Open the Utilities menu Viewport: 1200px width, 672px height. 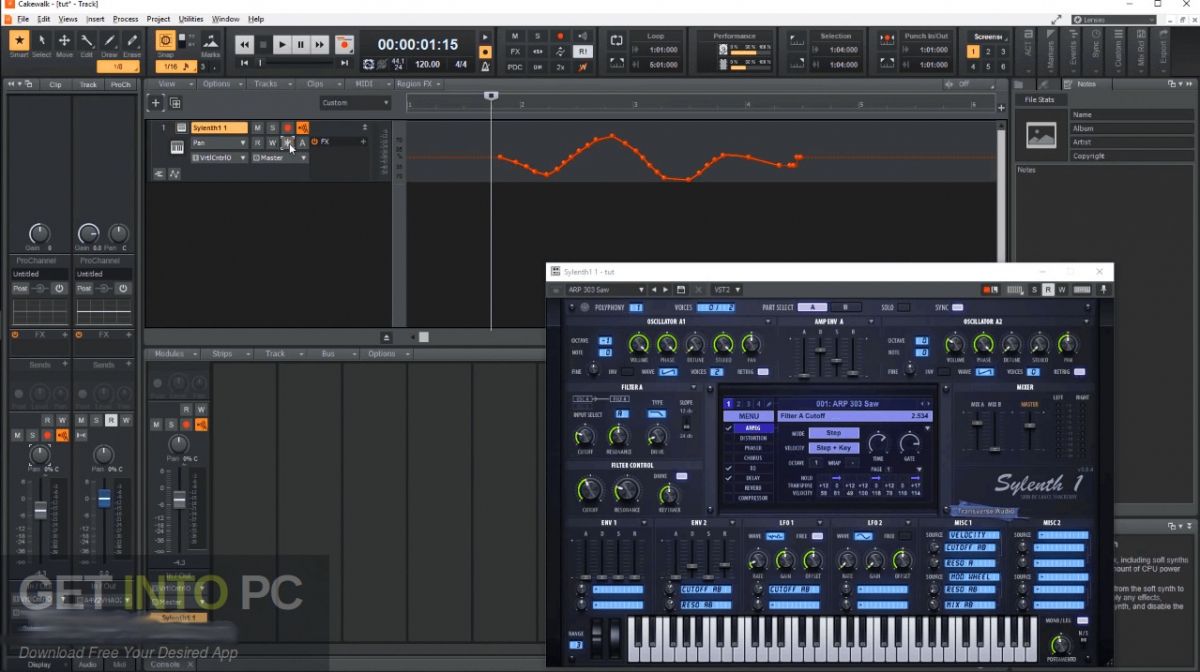tap(191, 19)
